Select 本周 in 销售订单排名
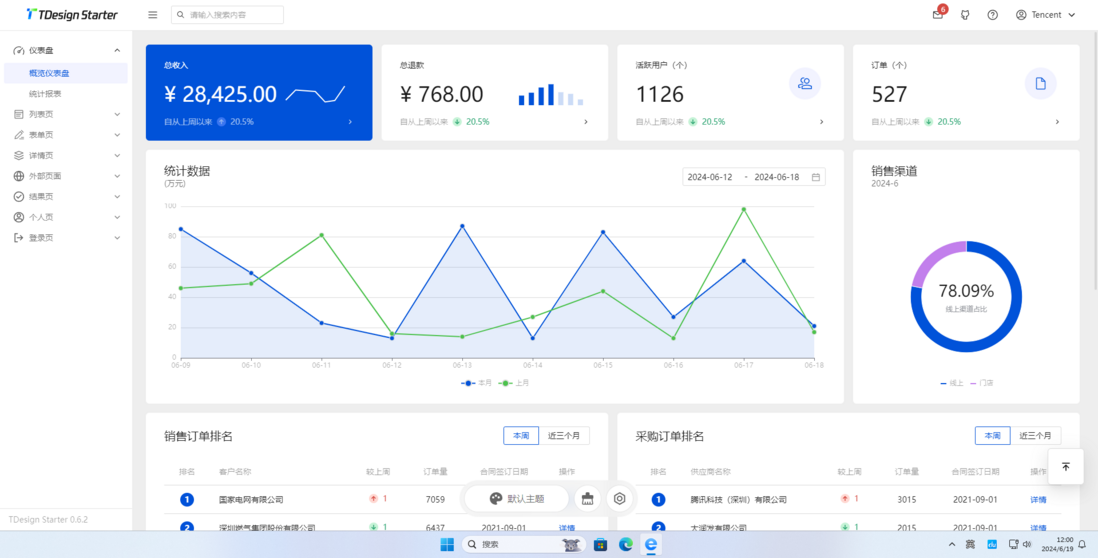1098x558 pixels. [520, 435]
